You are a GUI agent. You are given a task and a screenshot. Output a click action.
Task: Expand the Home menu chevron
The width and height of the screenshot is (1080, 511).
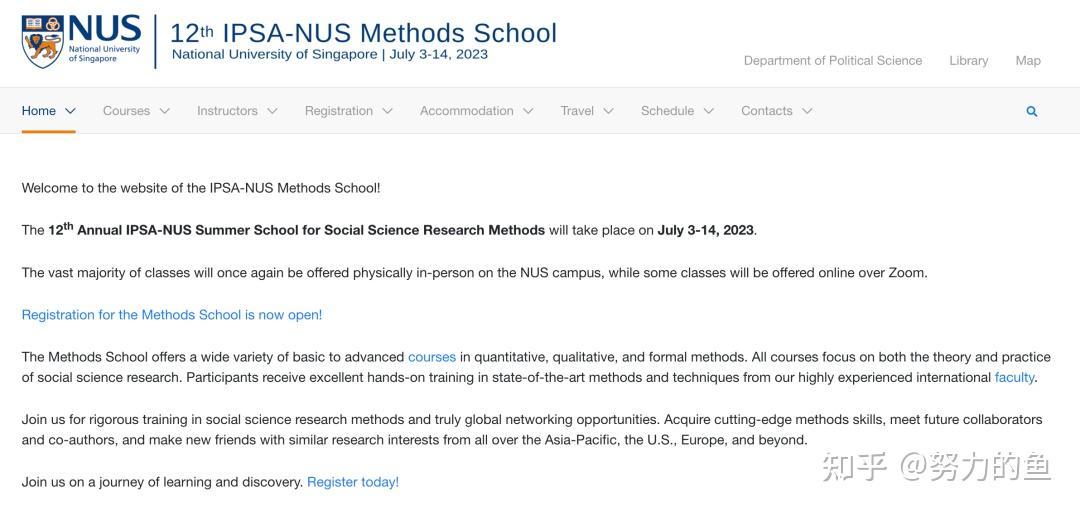[x=70, y=111]
